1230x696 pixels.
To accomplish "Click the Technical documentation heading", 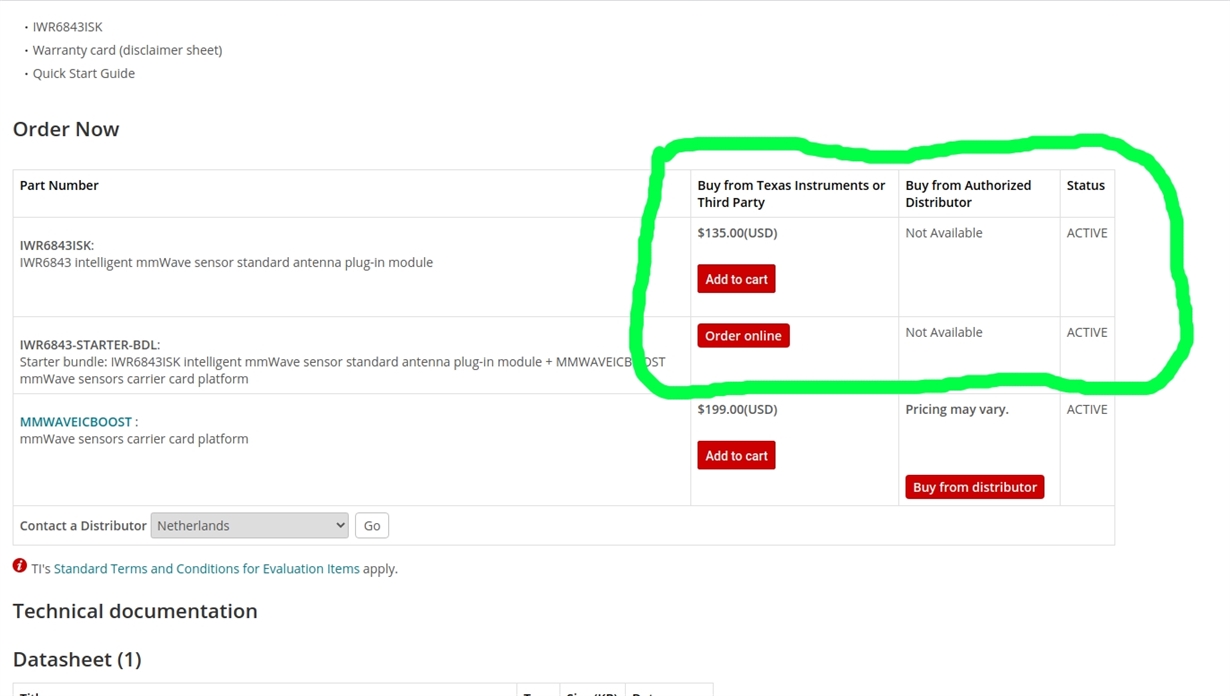I will 135,611.
